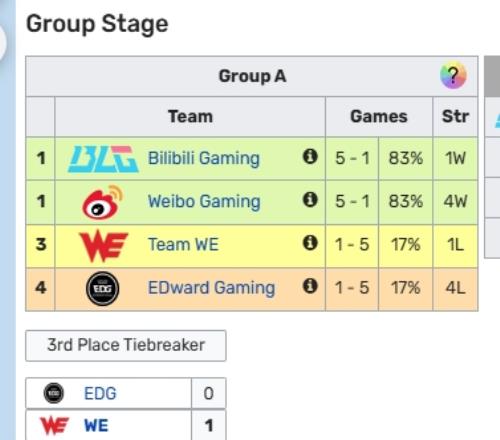Open EDward Gaming info icon
This screenshot has width=500, height=440.
[x=310, y=286]
